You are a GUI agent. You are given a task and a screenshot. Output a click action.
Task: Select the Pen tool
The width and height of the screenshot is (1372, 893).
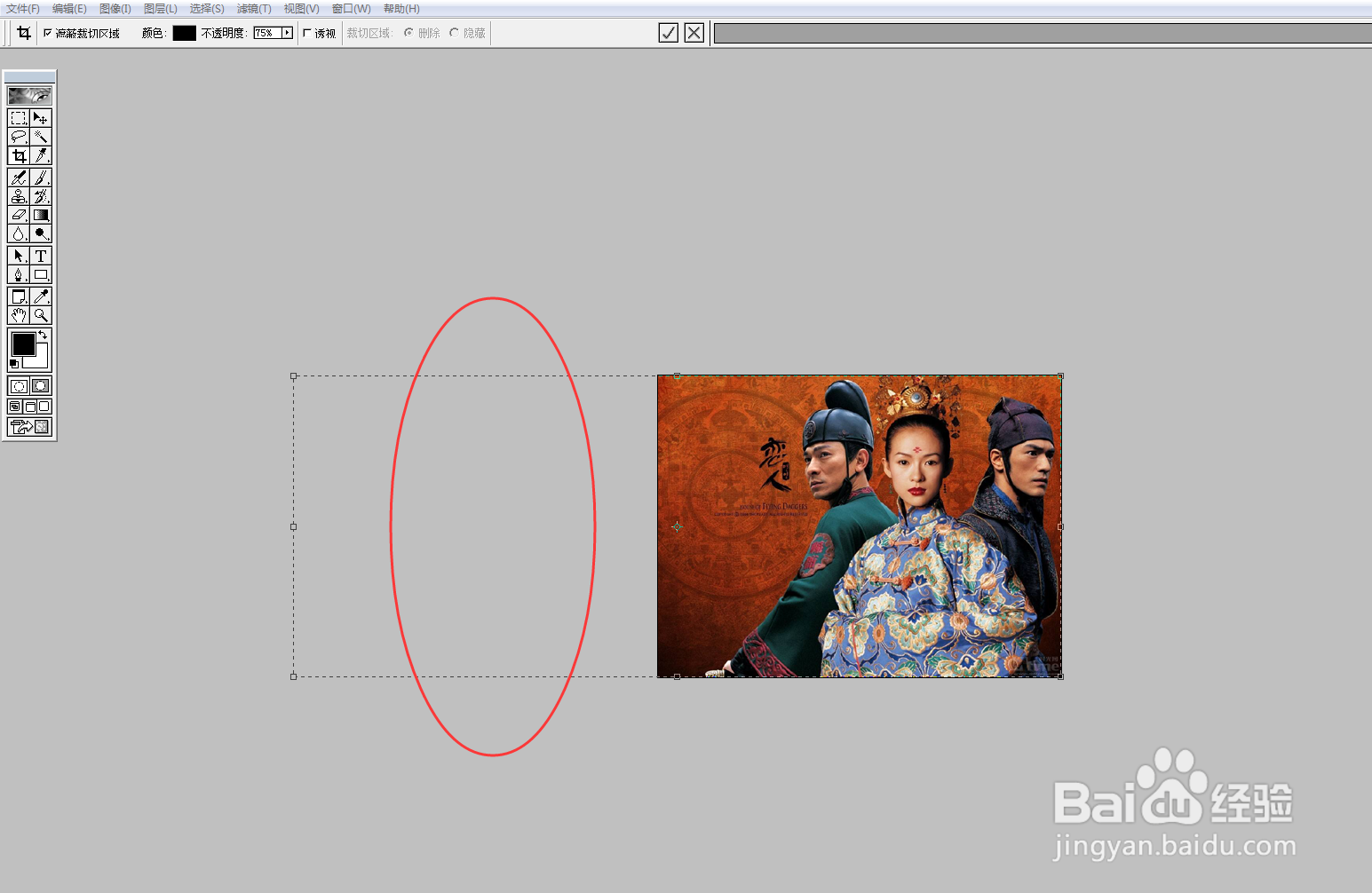[19, 274]
